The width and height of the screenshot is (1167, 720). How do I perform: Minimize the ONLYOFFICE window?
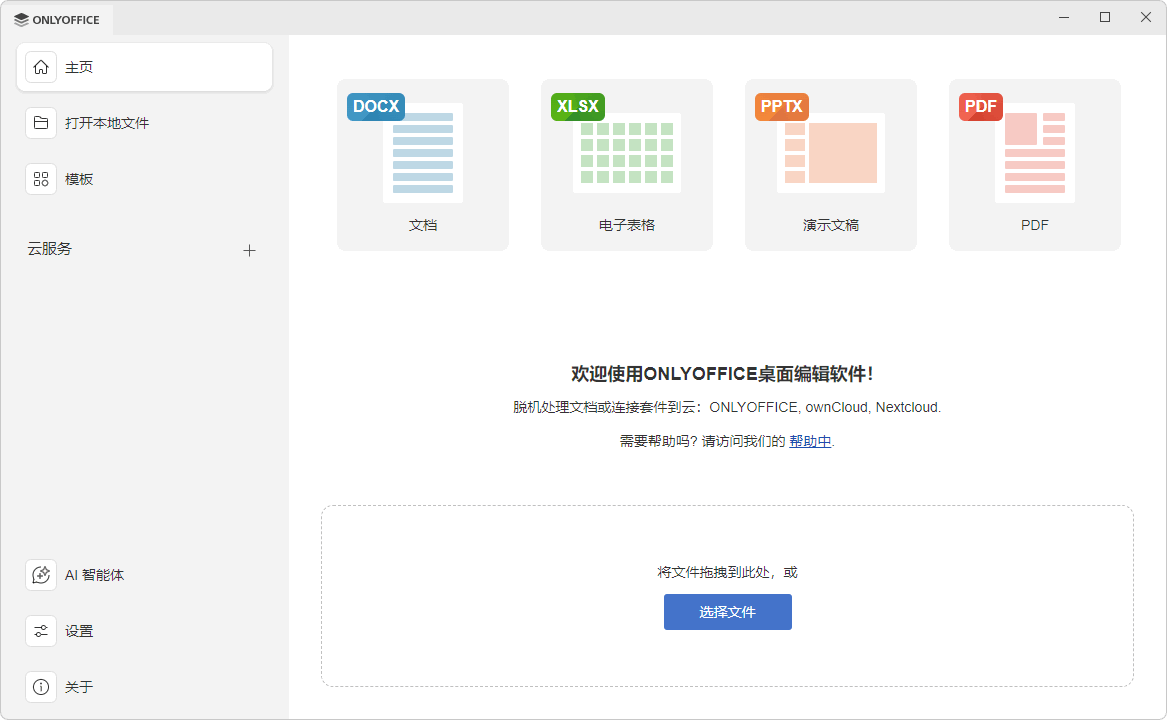click(x=1064, y=17)
